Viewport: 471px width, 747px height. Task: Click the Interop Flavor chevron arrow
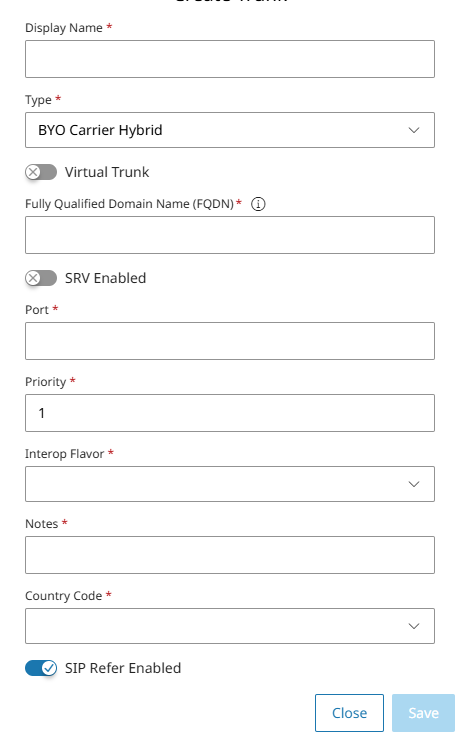pos(414,484)
